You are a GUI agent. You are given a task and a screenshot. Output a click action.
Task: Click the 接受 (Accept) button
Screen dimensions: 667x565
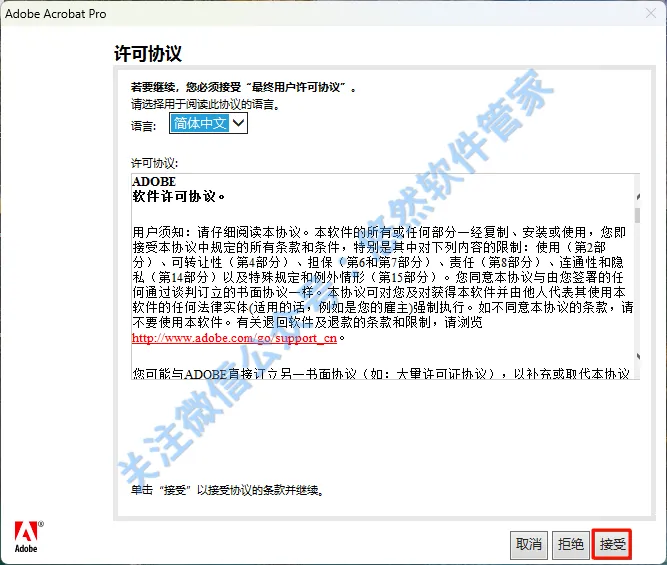(612, 544)
